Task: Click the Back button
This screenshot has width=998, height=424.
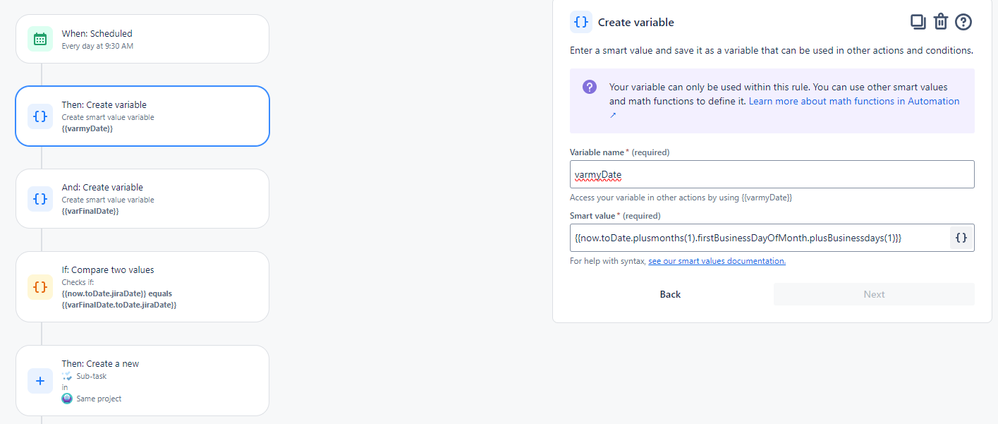Action: (x=670, y=294)
